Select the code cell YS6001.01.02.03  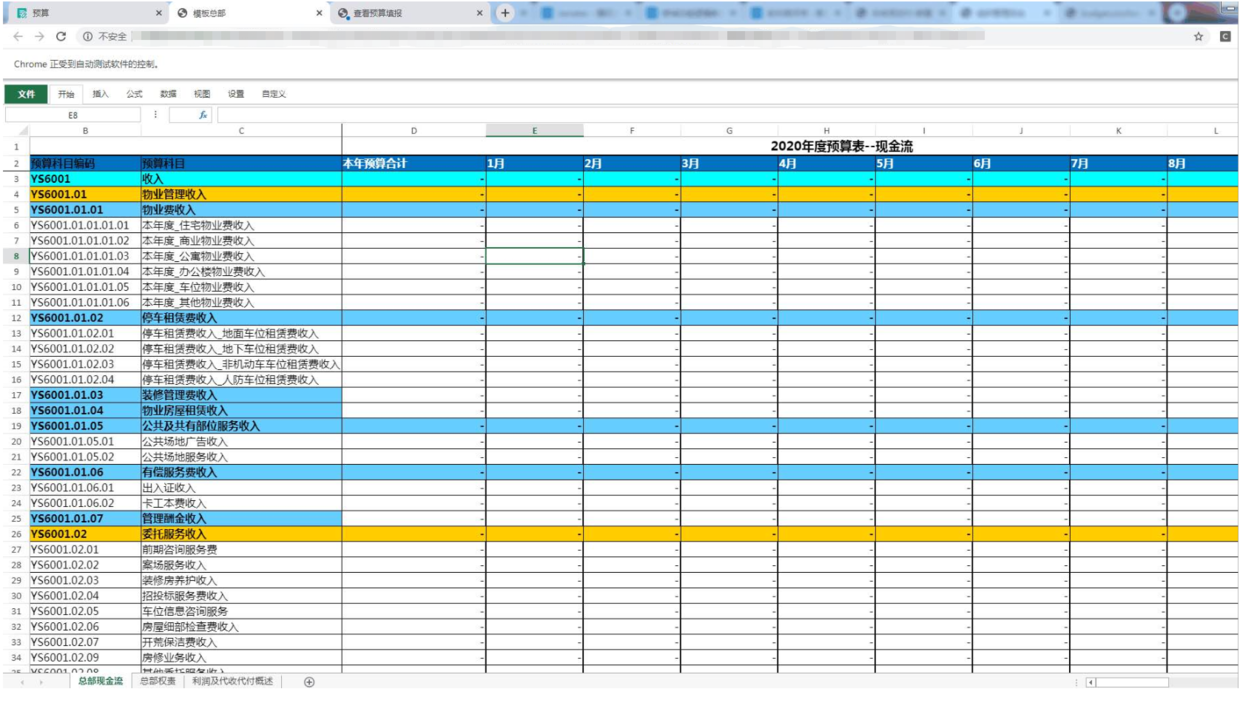point(85,364)
